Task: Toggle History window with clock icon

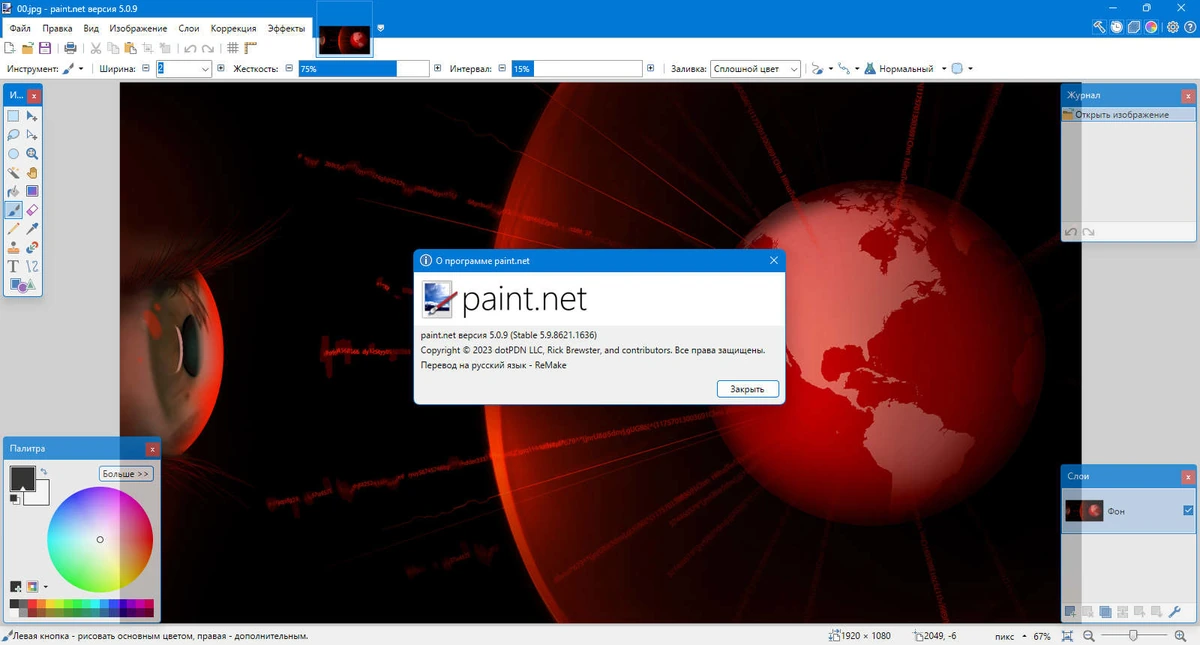Action: pos(1117,27)
